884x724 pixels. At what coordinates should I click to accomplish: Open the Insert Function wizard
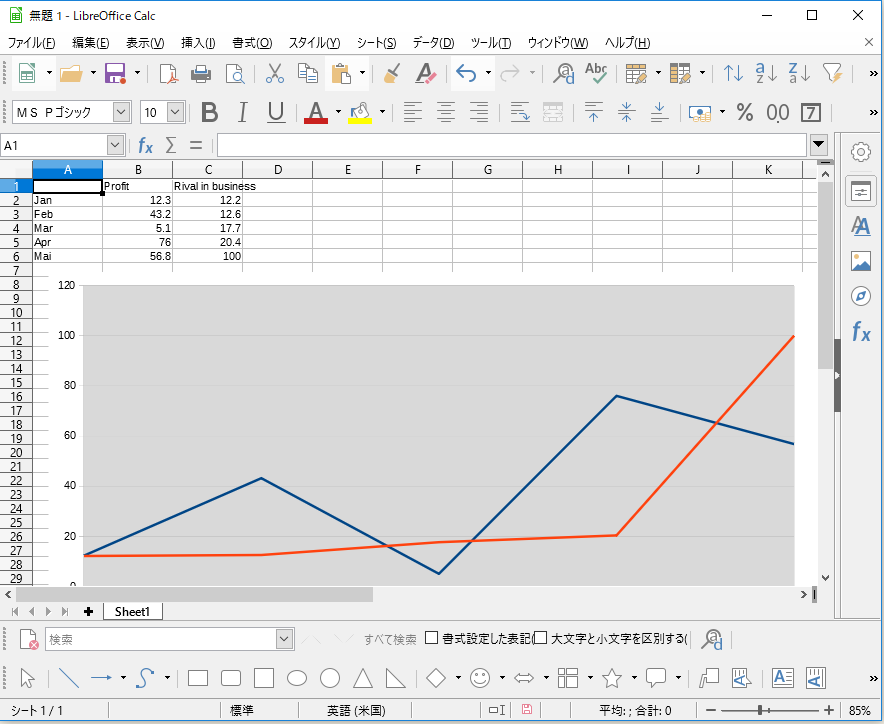146,145
